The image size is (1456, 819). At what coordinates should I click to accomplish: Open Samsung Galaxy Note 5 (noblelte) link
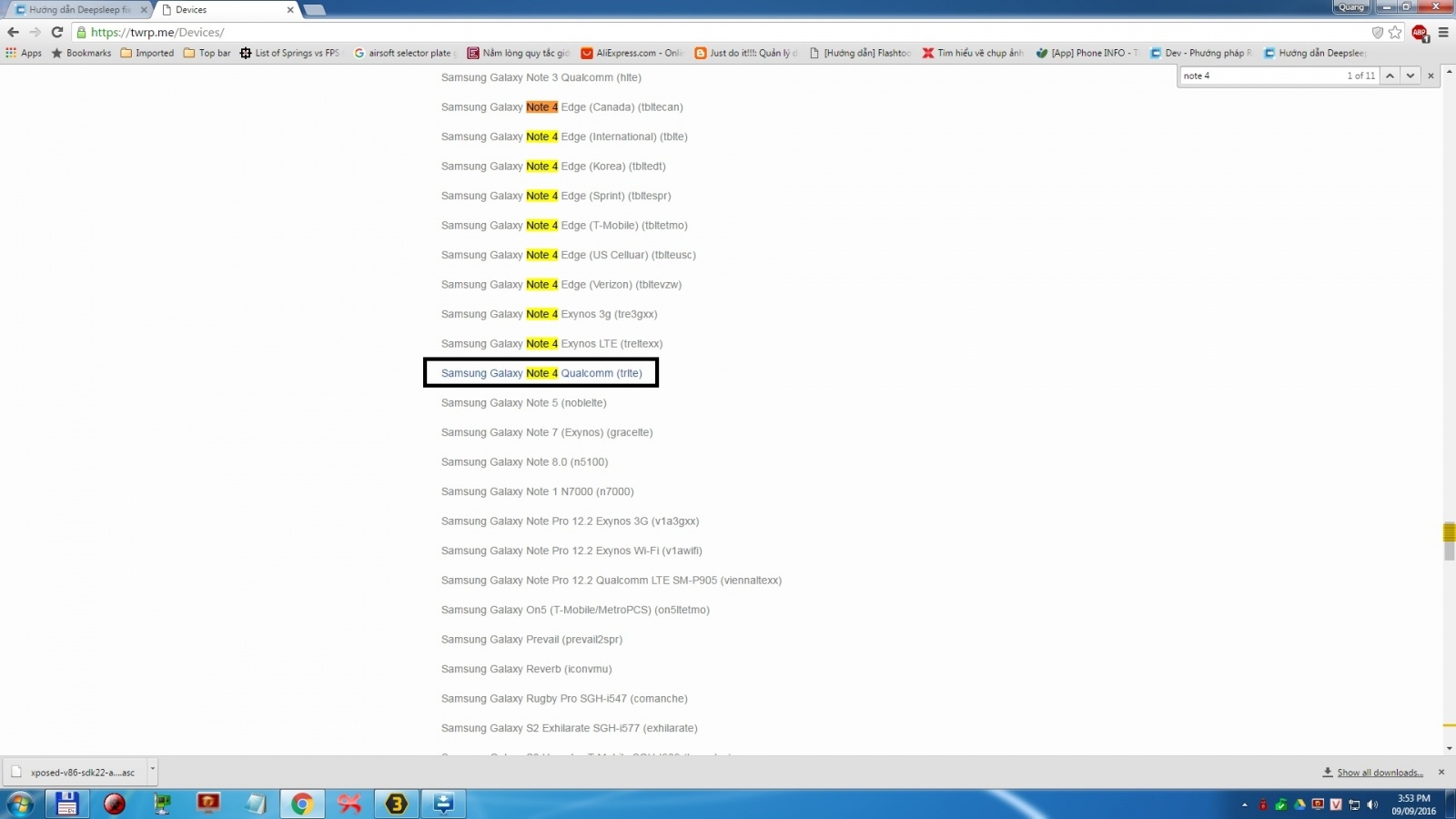click(x=523, y=403)
